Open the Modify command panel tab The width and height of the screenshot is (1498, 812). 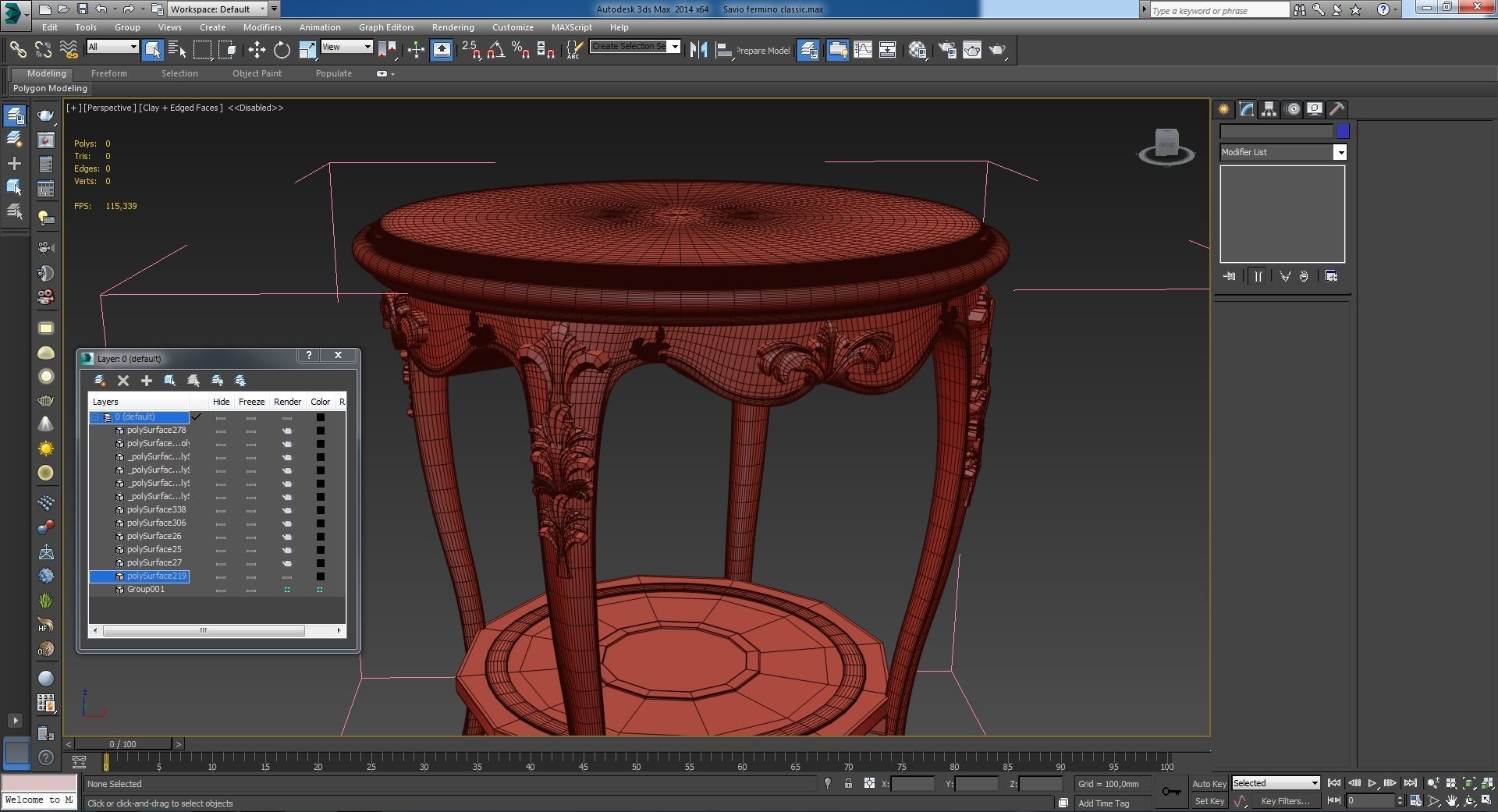[x=1247, y=109]
